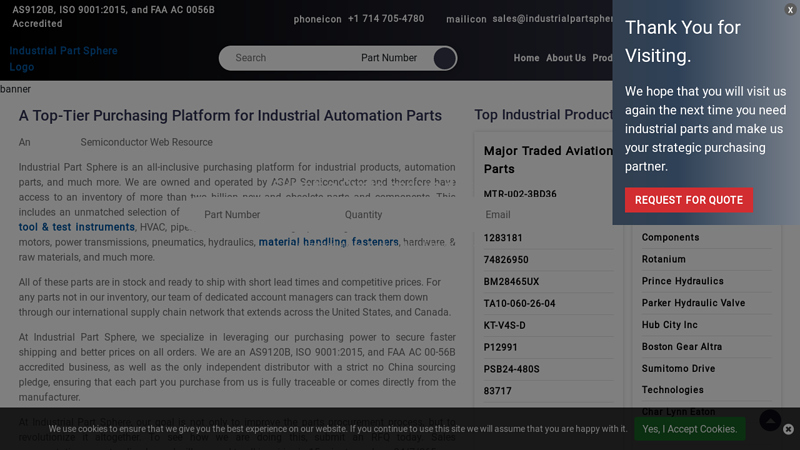Image resolution: width=800 pixels, height=450 pixels.
Task: Open the Hub City Inc entry
Action: [669, 325]
